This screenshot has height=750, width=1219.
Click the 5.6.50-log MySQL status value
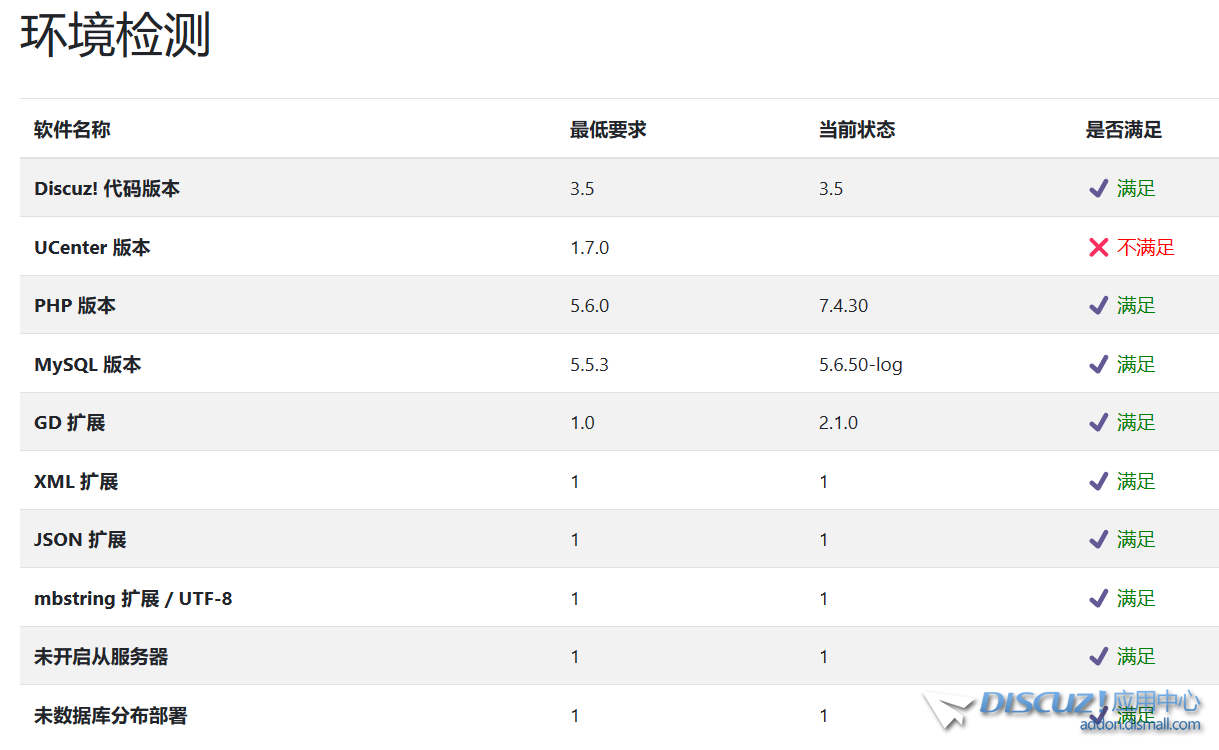coord(860,364)
